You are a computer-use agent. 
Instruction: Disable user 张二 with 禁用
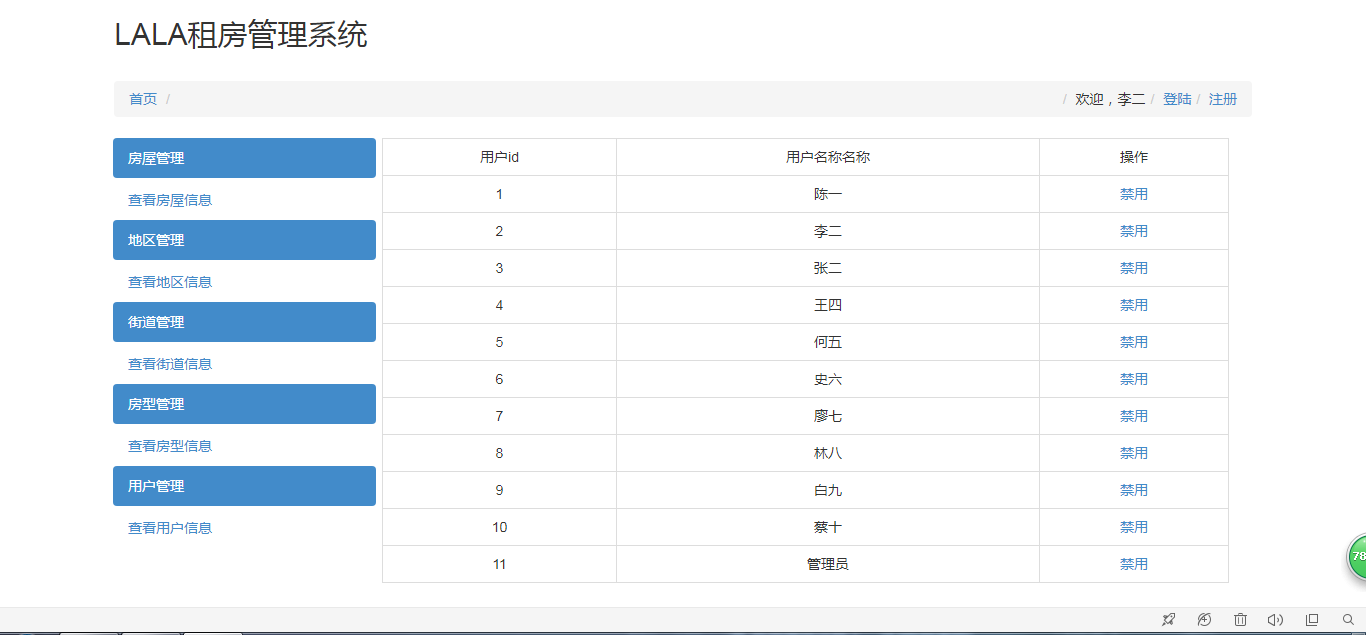1134,268
